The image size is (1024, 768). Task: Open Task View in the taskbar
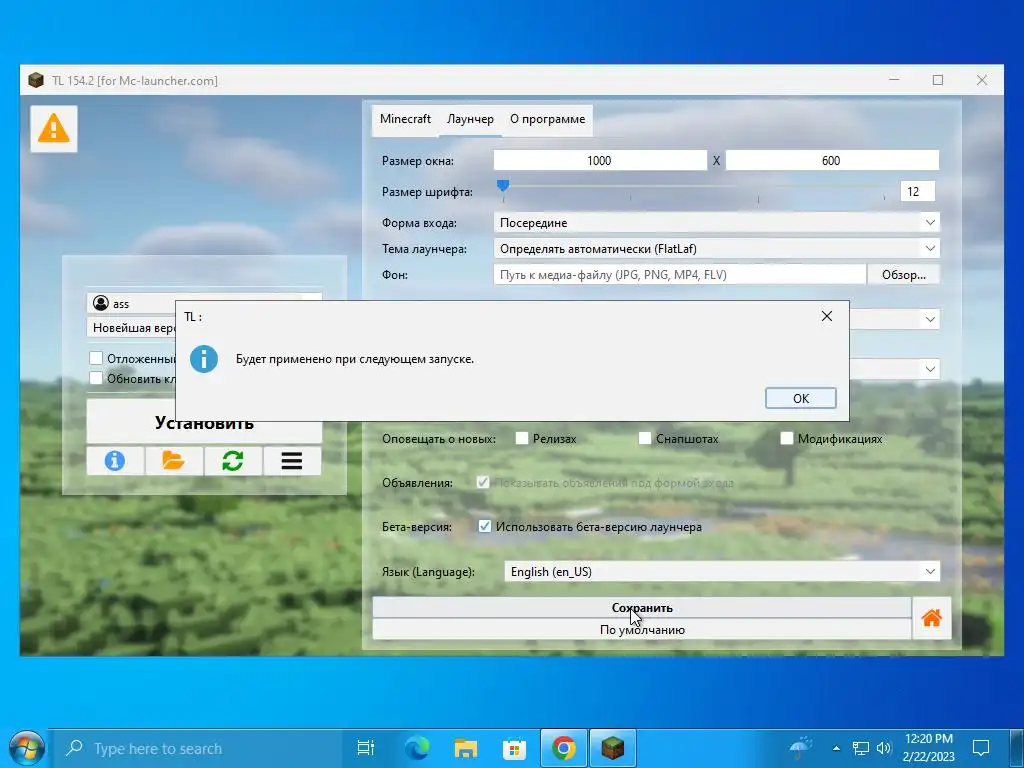[x=366, y=748]
